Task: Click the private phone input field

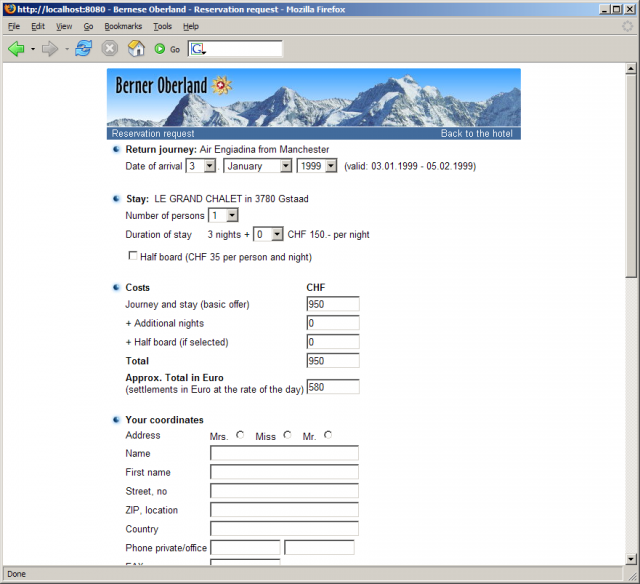Action: (x=245, y=548)
